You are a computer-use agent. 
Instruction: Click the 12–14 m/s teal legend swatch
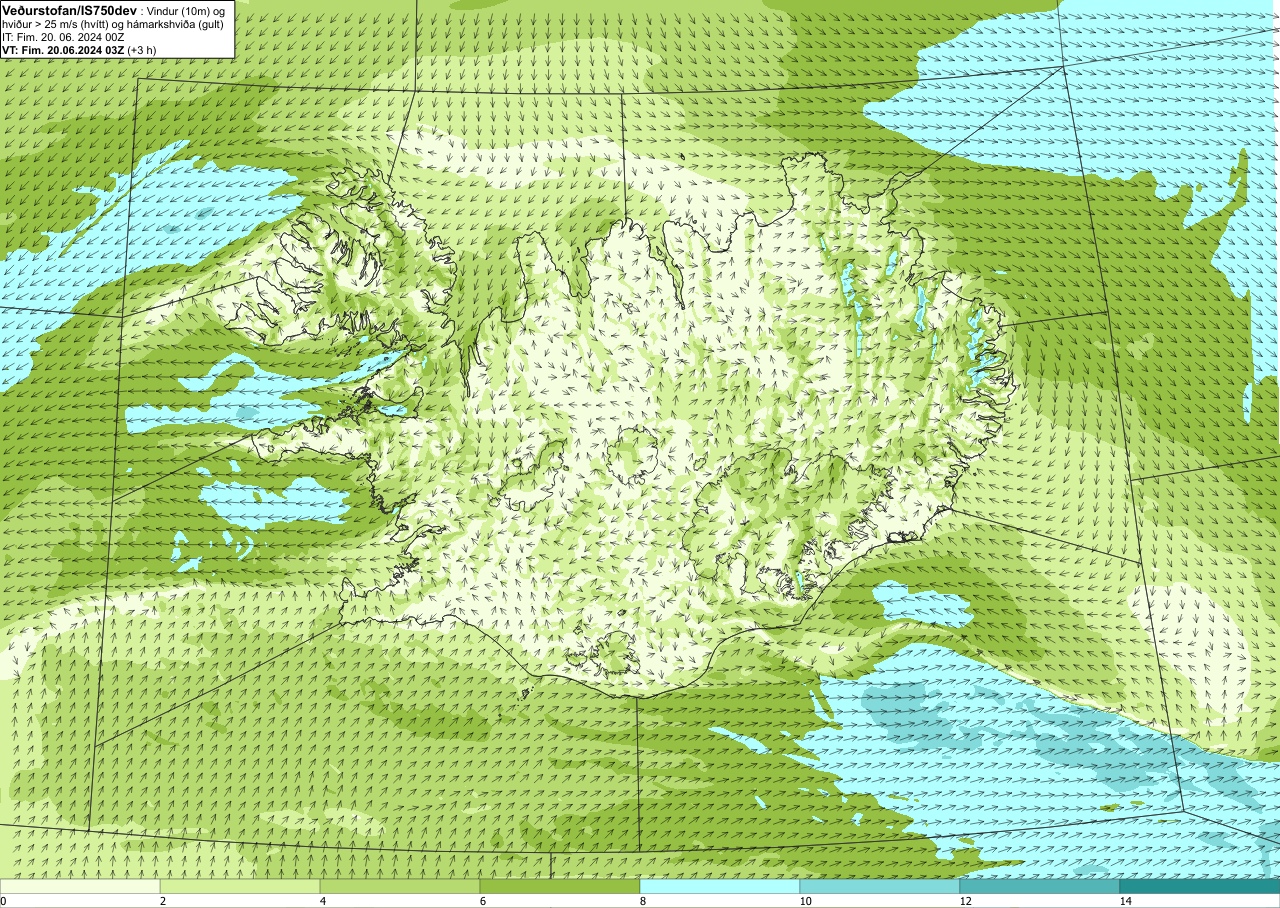(x=1040, y=886)
